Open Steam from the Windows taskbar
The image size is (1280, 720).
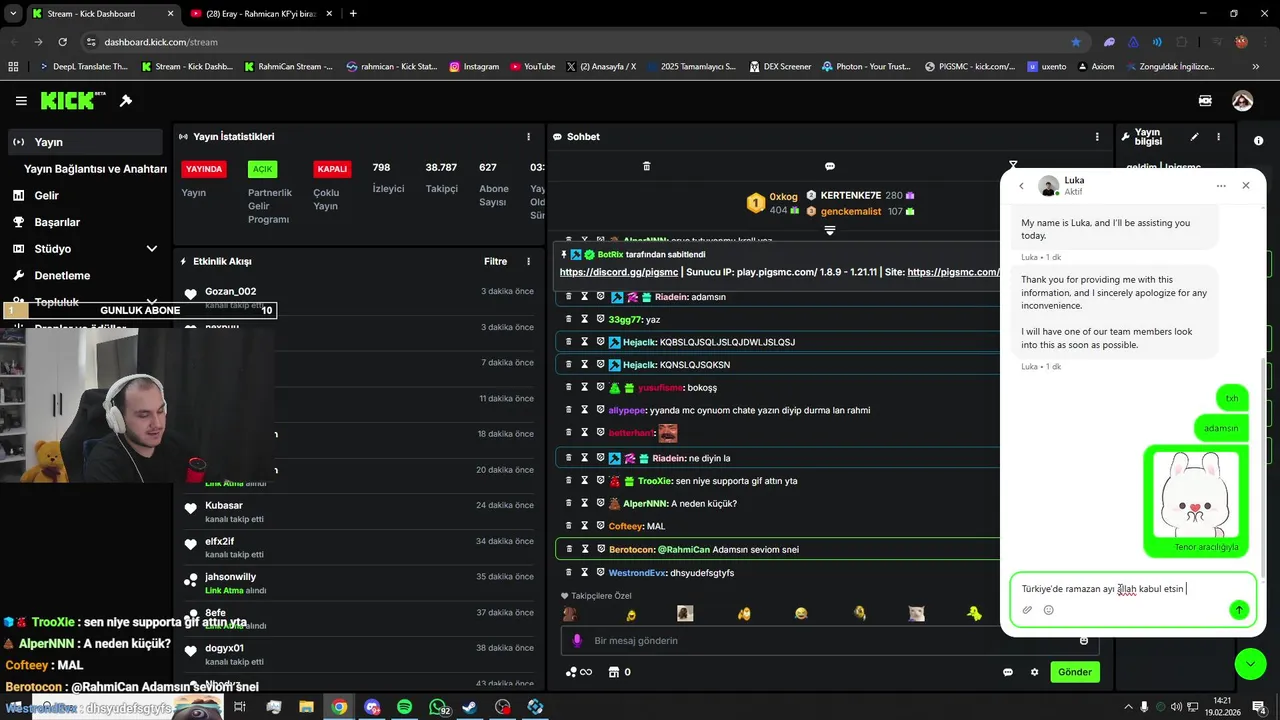coord(470,707)
